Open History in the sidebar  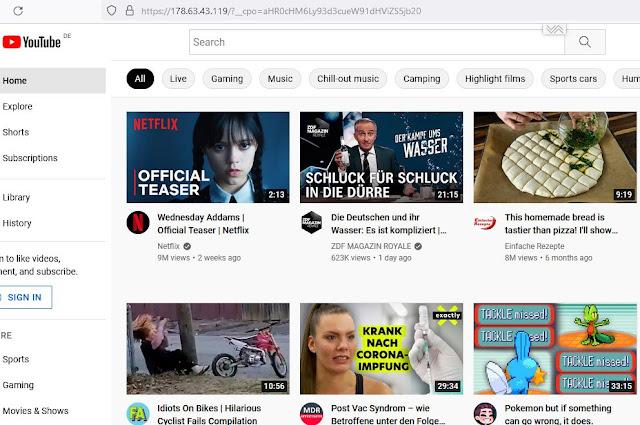point(53,223)
